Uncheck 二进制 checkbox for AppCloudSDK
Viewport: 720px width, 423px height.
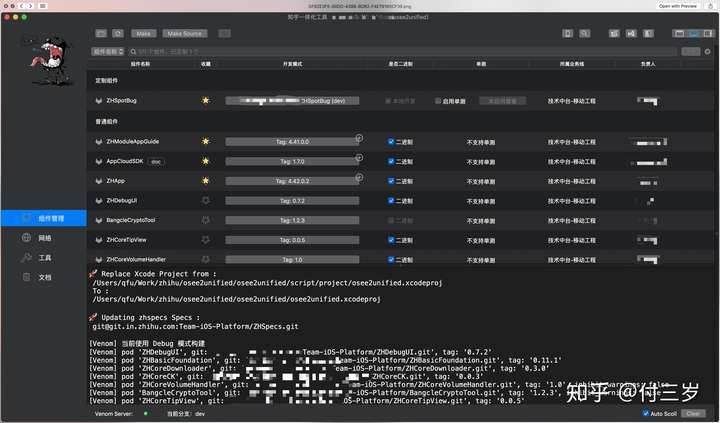[391, 162]
